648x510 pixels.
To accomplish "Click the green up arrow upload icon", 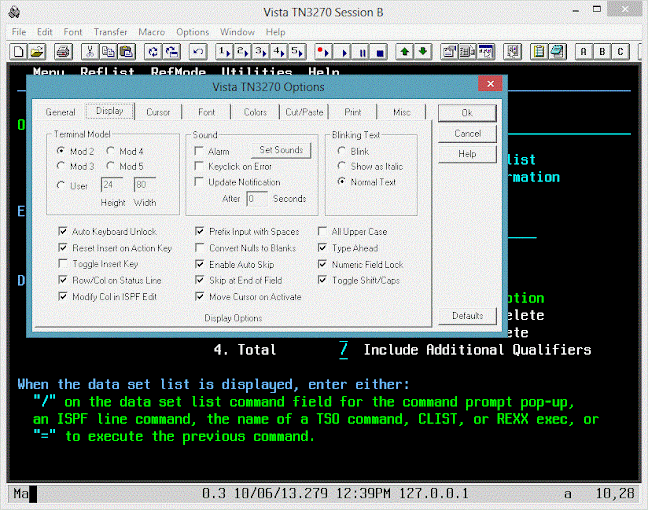I will (405, 52).
